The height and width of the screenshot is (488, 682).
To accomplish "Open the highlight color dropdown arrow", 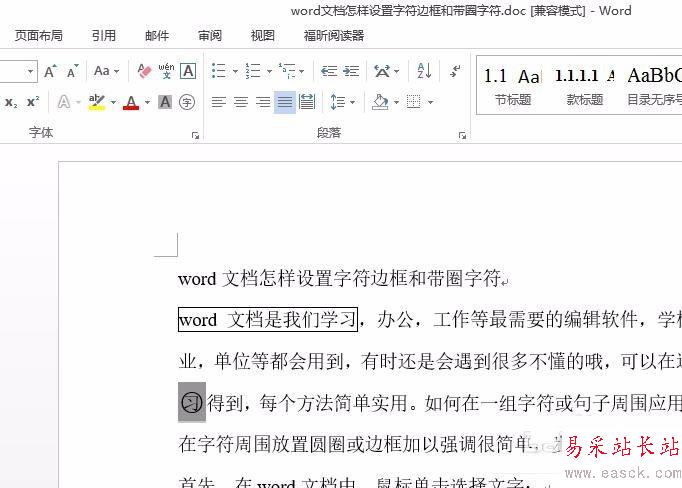I will 113,103.
